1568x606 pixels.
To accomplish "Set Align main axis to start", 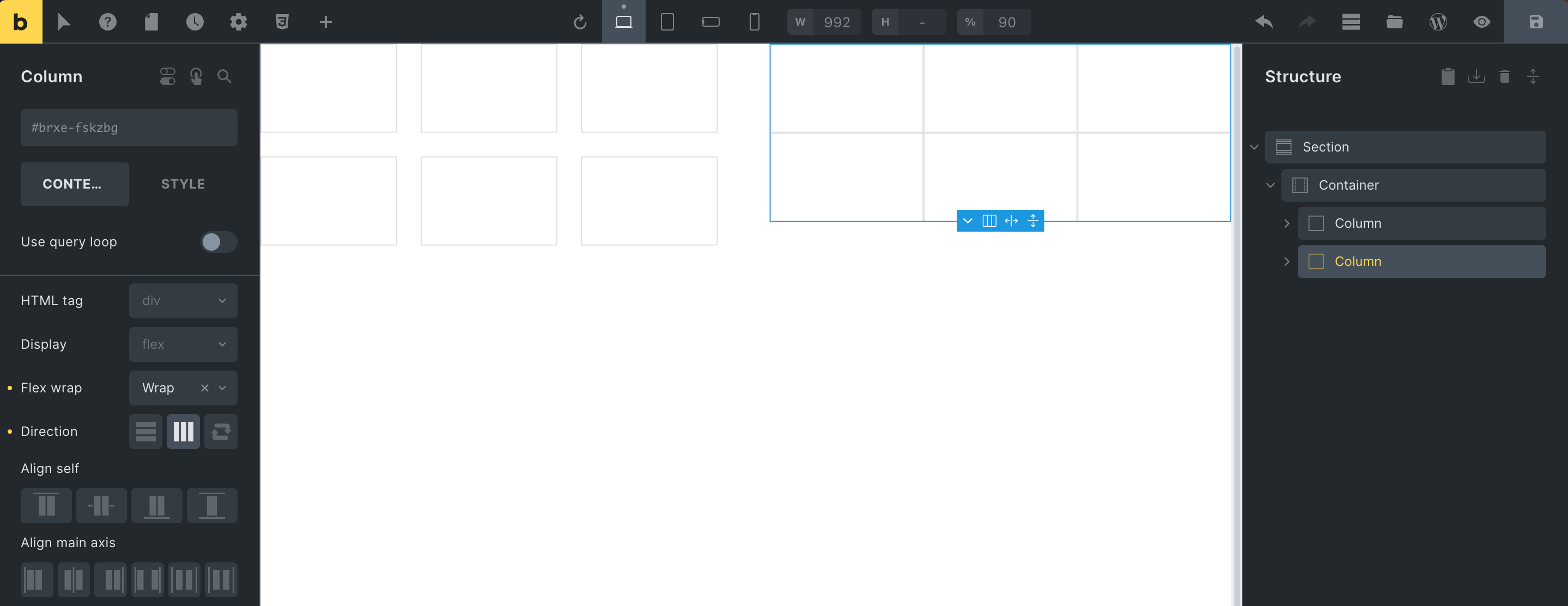I will pyautogui.click(x=37, y=579).
